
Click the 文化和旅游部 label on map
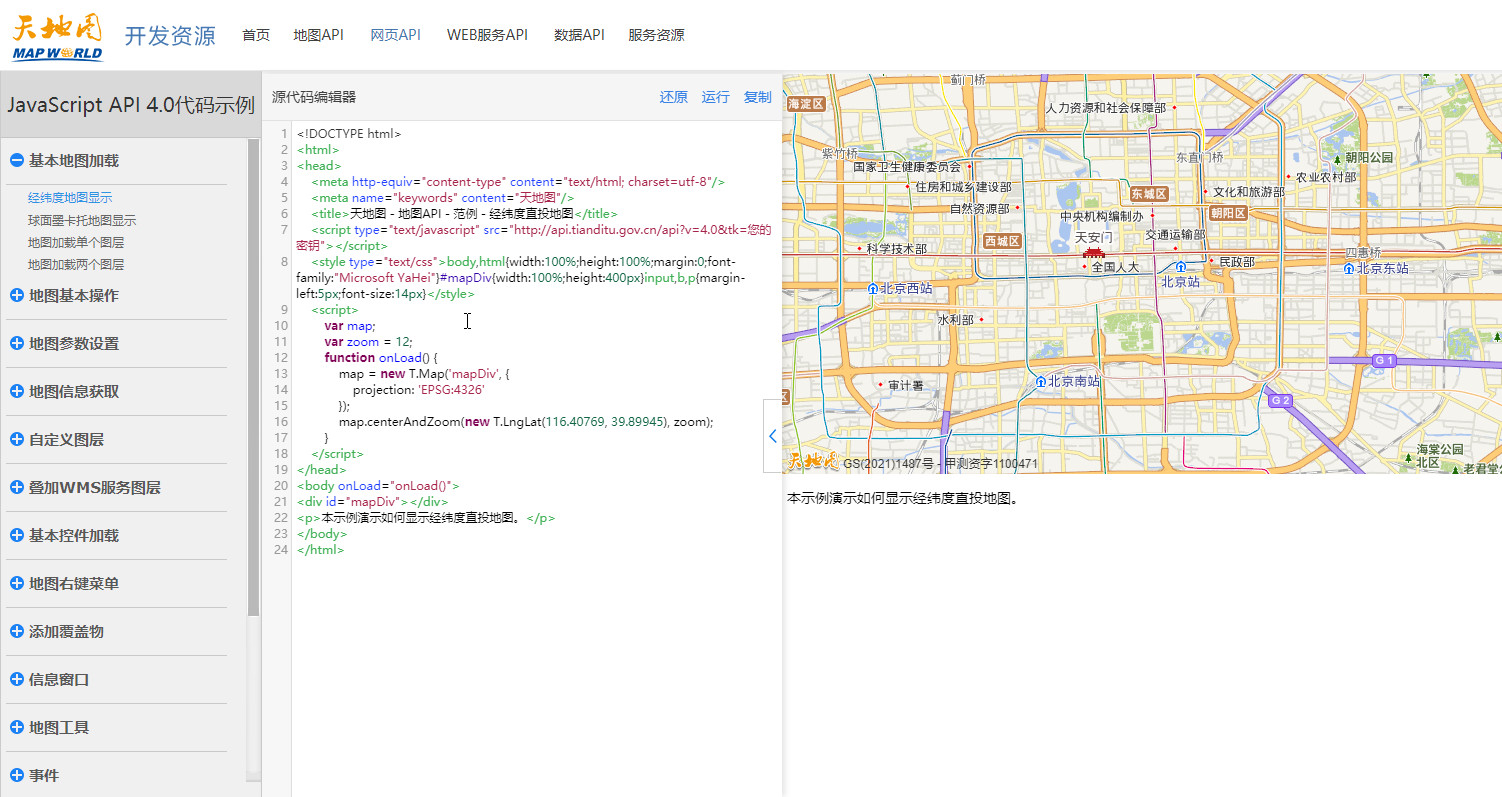click(1249, 192)
